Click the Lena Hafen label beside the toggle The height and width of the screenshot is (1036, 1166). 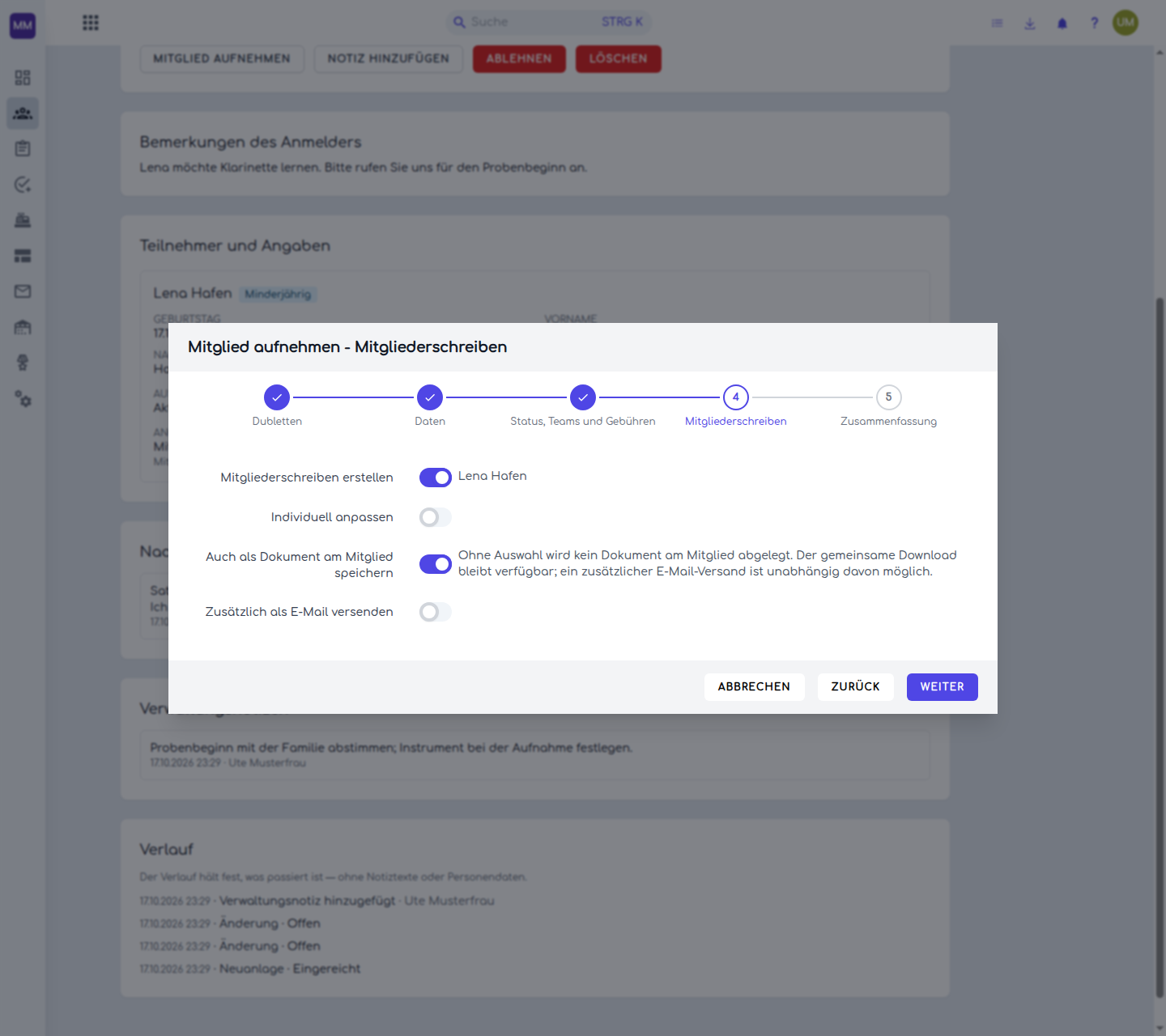pos(492,476)
